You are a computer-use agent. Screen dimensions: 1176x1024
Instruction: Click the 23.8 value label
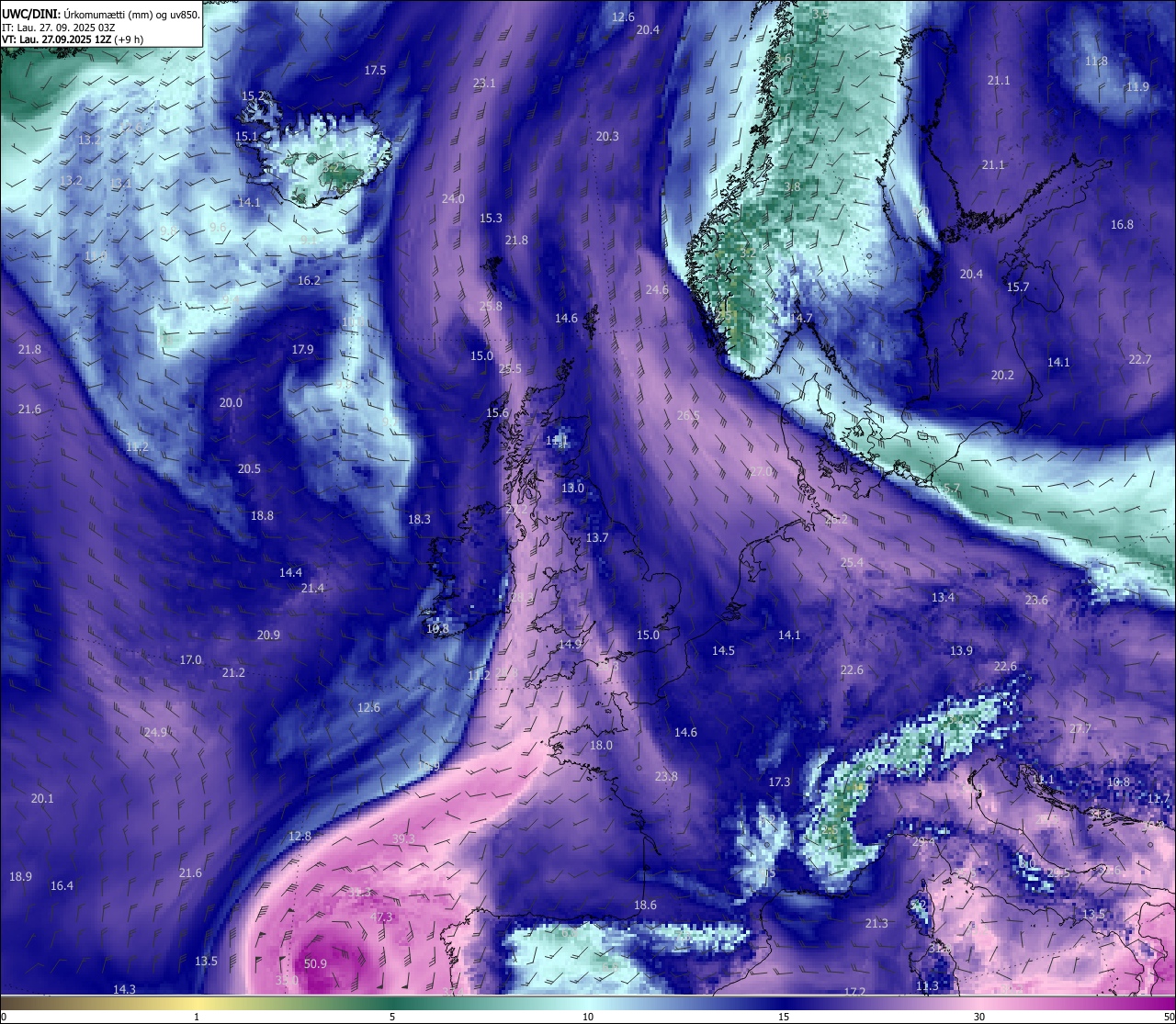pos(666,776)
